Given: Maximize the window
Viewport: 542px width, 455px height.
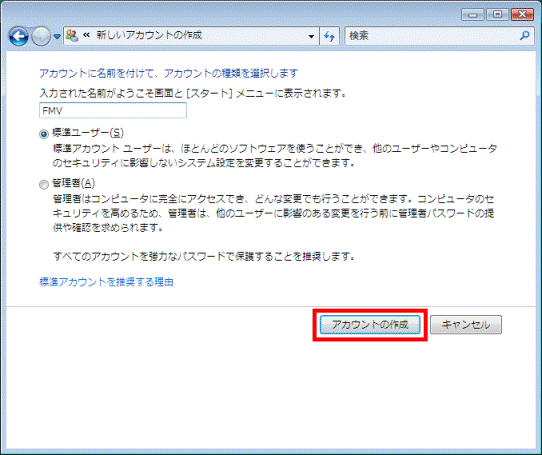Looking at the screenshot, I should [497, 15].
